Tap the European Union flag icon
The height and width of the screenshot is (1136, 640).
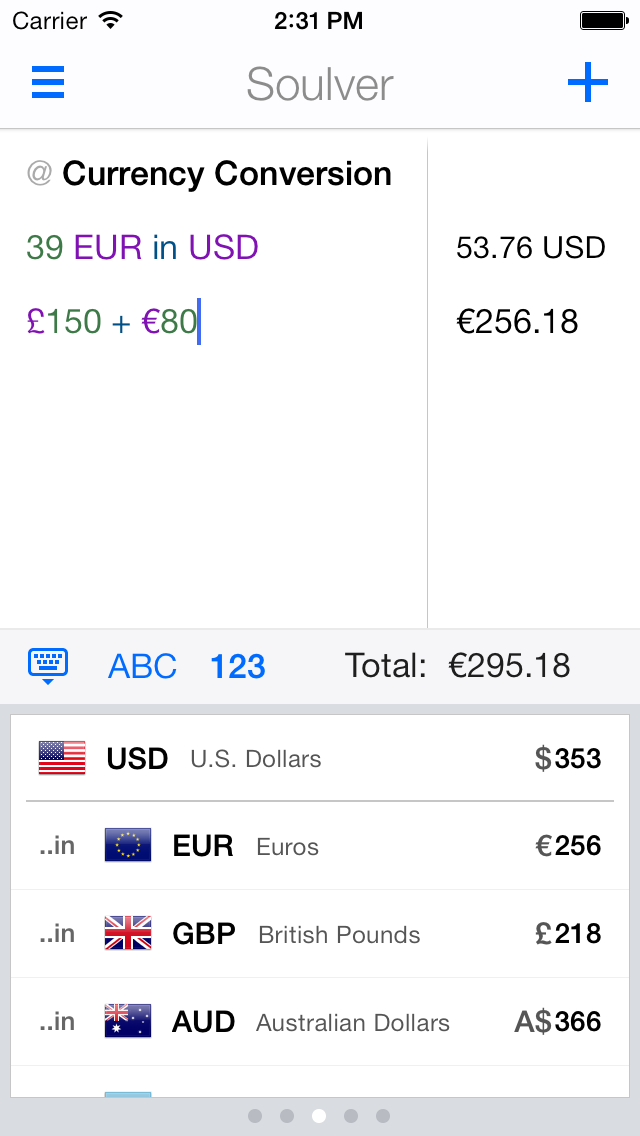[128, 846]
